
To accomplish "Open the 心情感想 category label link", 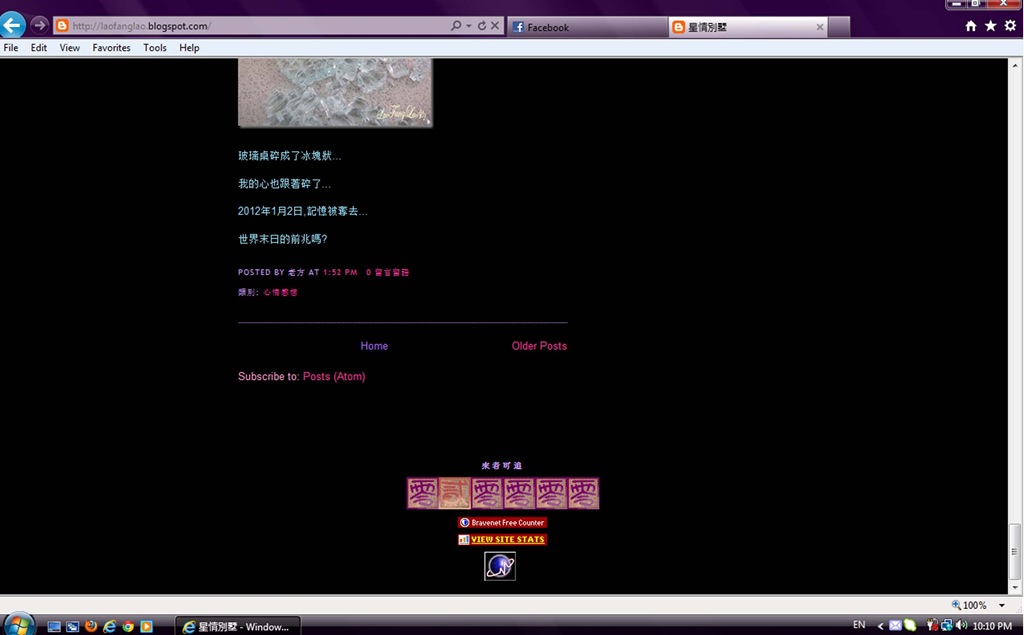I will pos(280,292).
